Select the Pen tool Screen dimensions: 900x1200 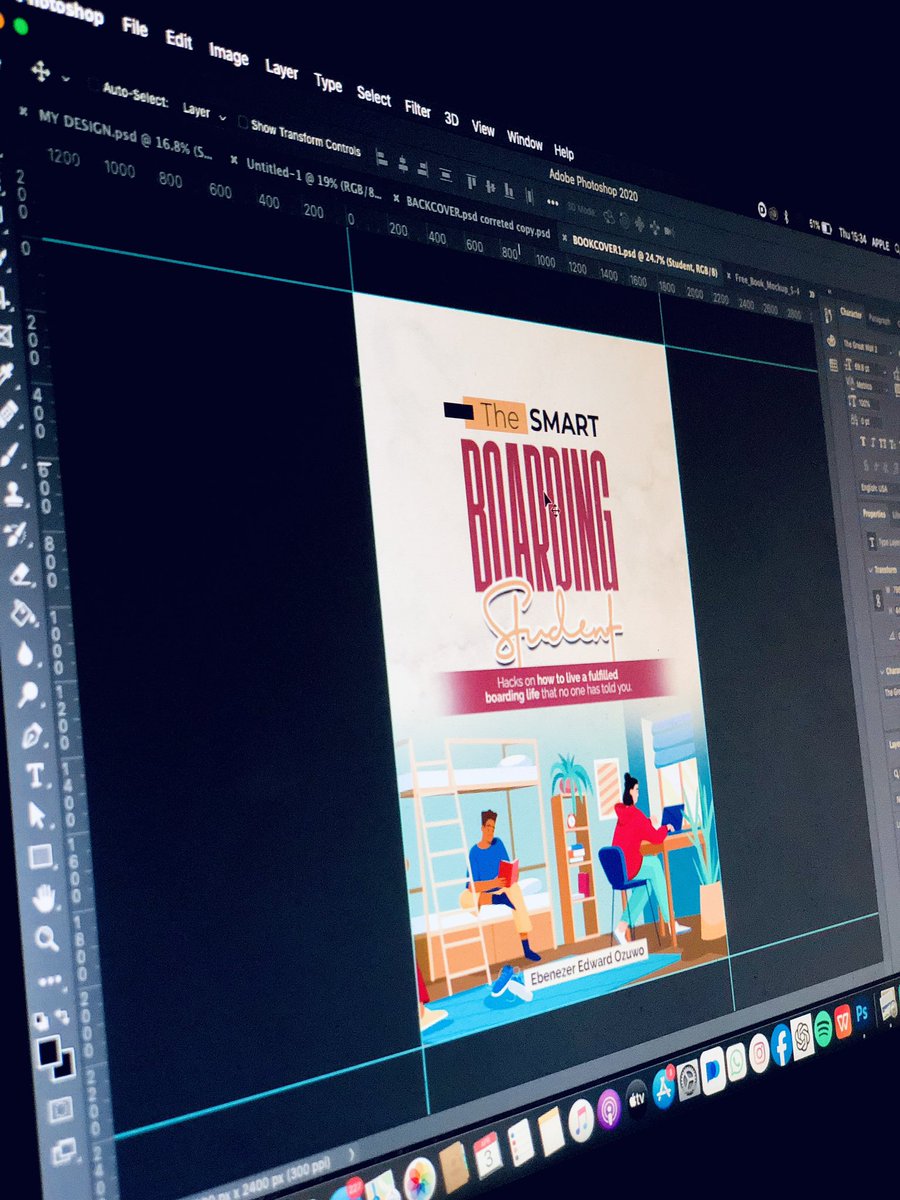tap(31, 736)
